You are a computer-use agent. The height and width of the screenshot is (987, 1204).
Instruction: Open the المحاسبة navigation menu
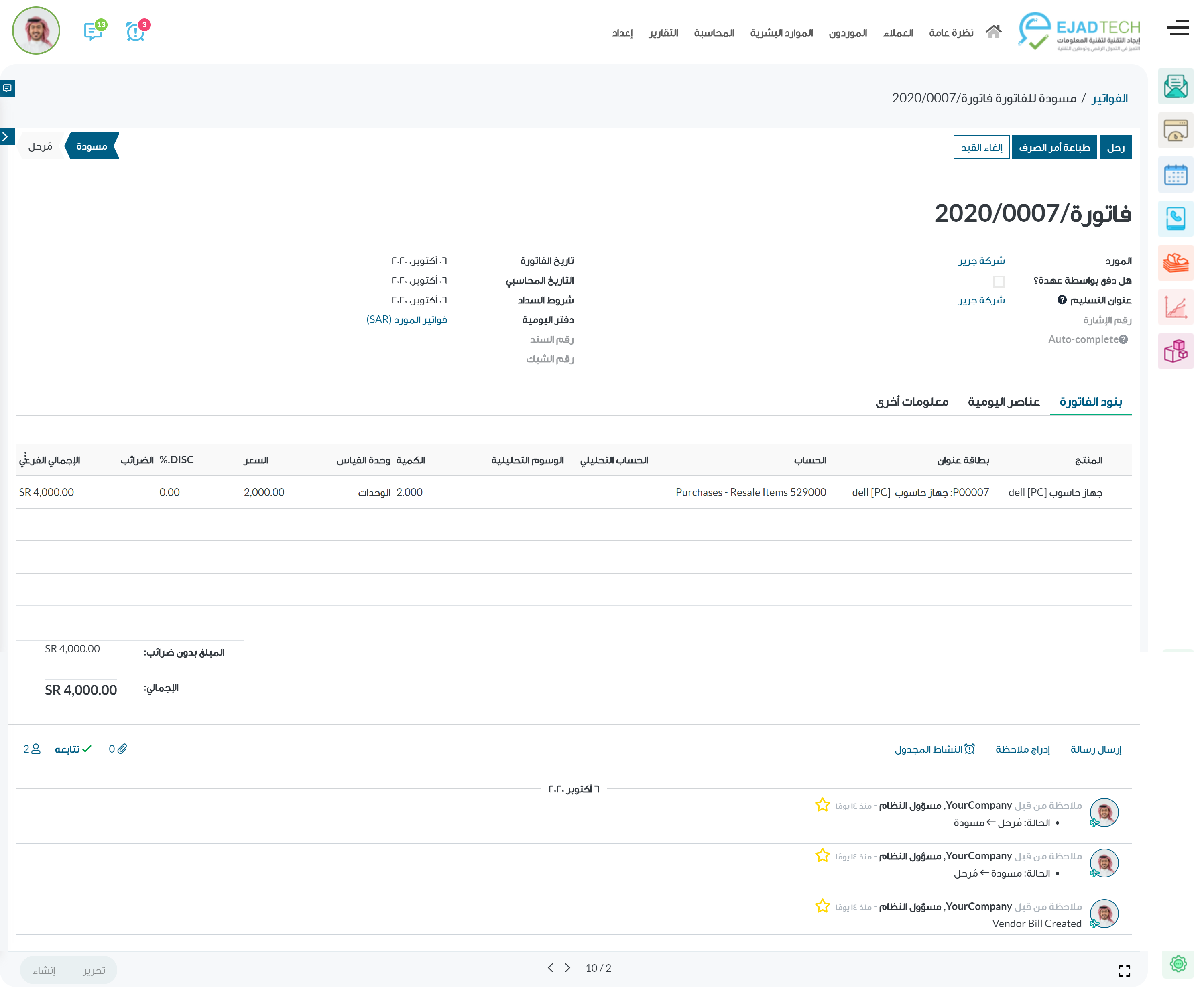[714, 33]
